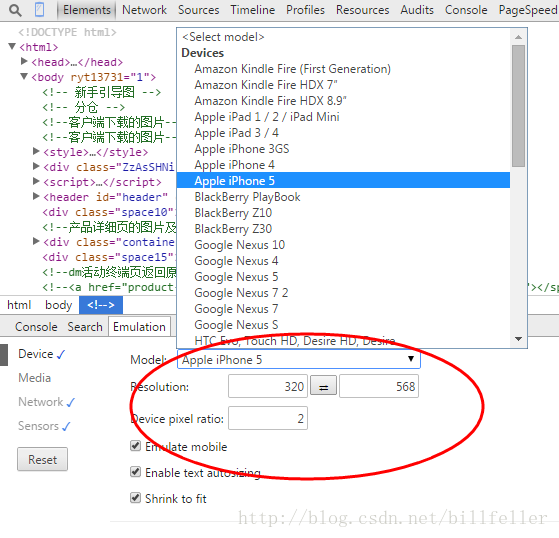Open the Sources tab

tap(199, 10)
